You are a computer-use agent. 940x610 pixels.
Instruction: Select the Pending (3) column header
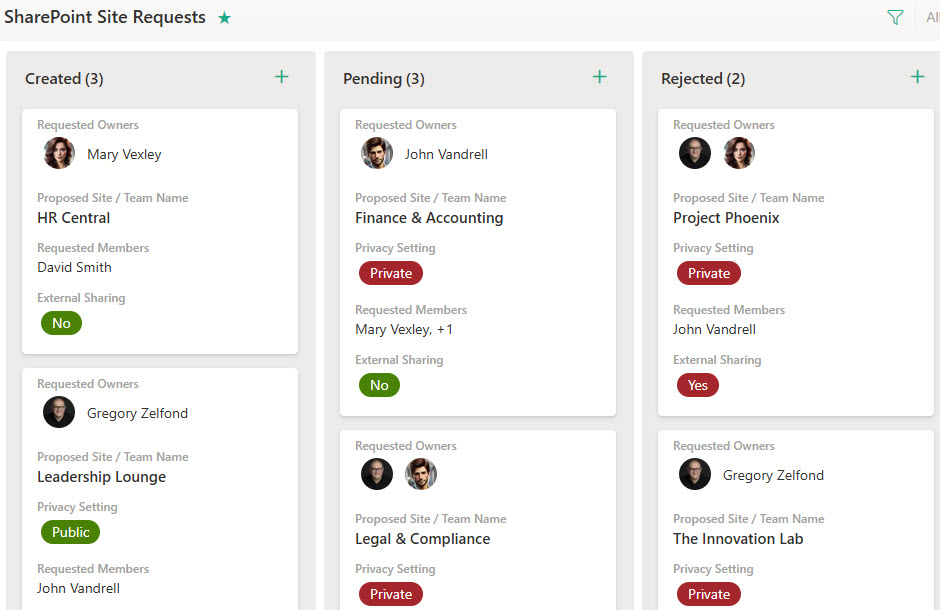(384, 79)
